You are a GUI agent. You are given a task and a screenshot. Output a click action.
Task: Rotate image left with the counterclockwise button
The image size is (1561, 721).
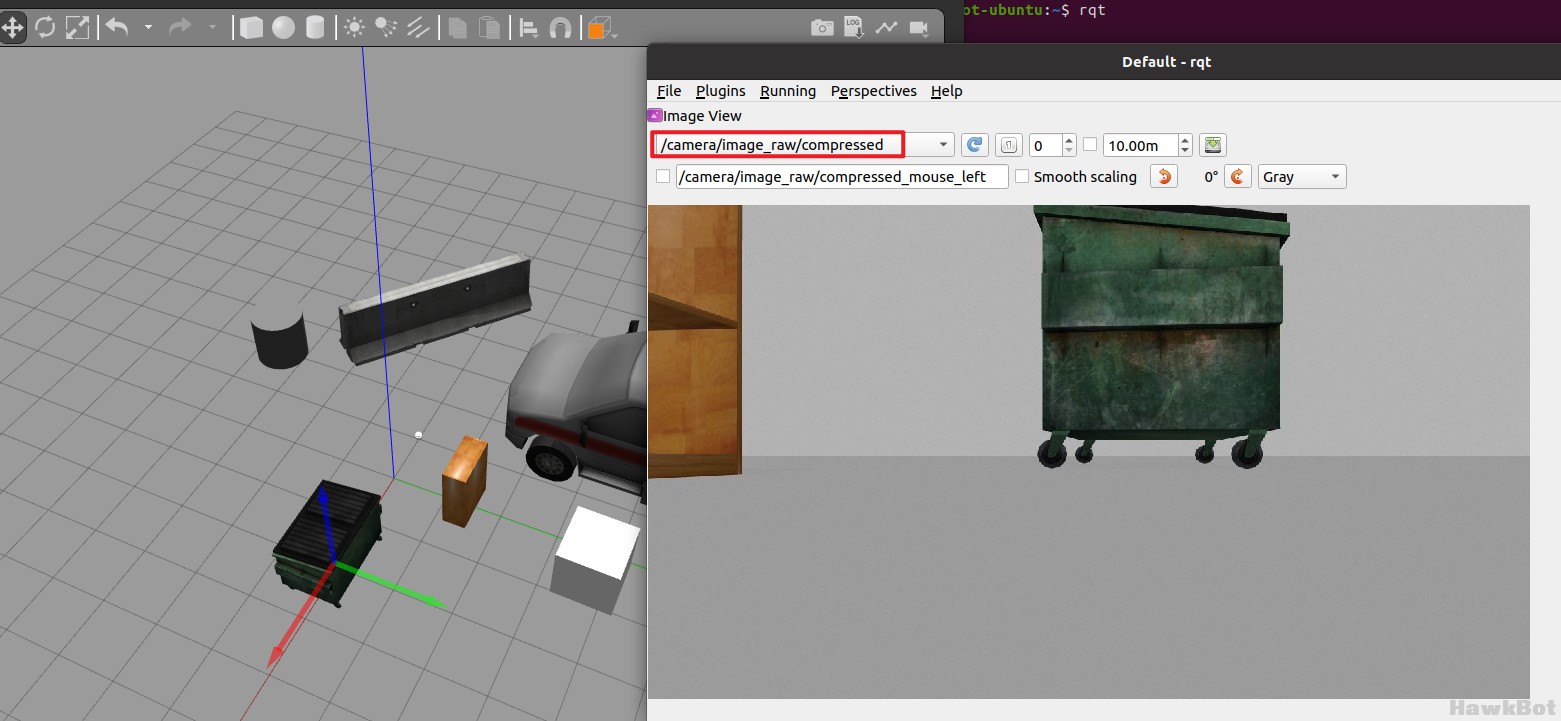(x=1163, y=177)
